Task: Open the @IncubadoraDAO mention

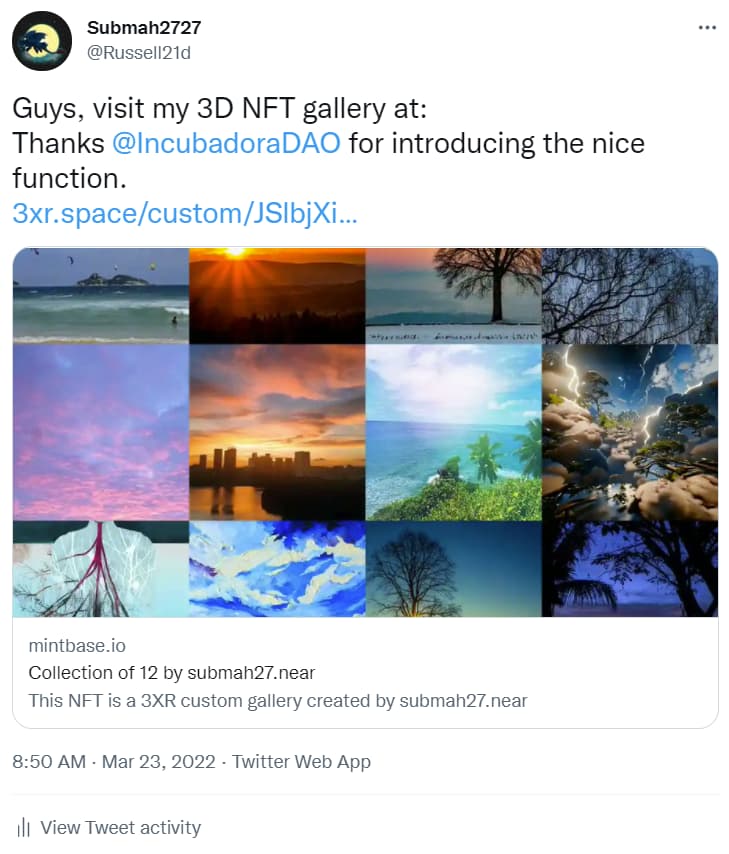Action: (226, 143)
